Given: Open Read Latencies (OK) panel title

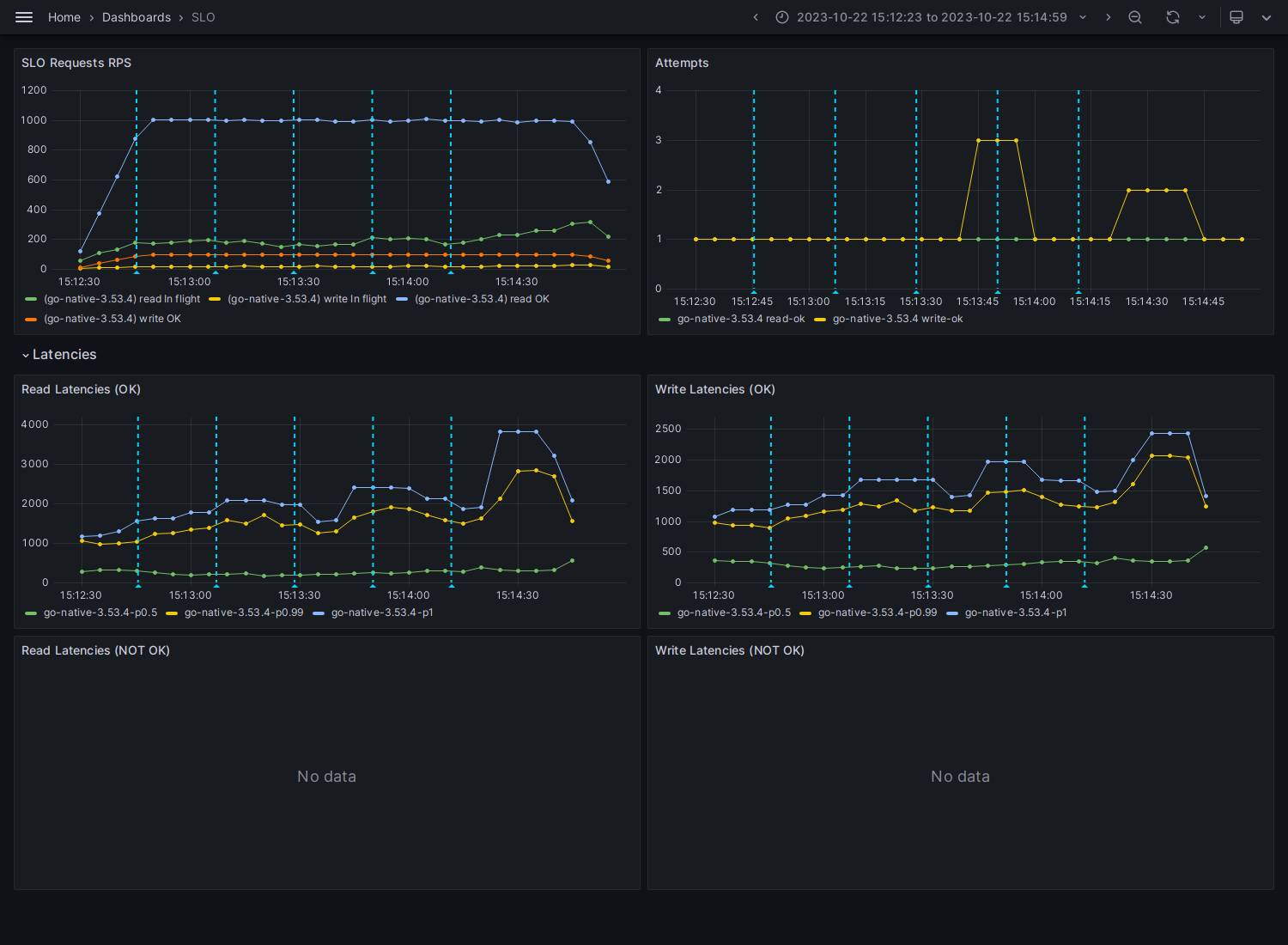Looking at the screenshot, I should (x=81, y=389).
